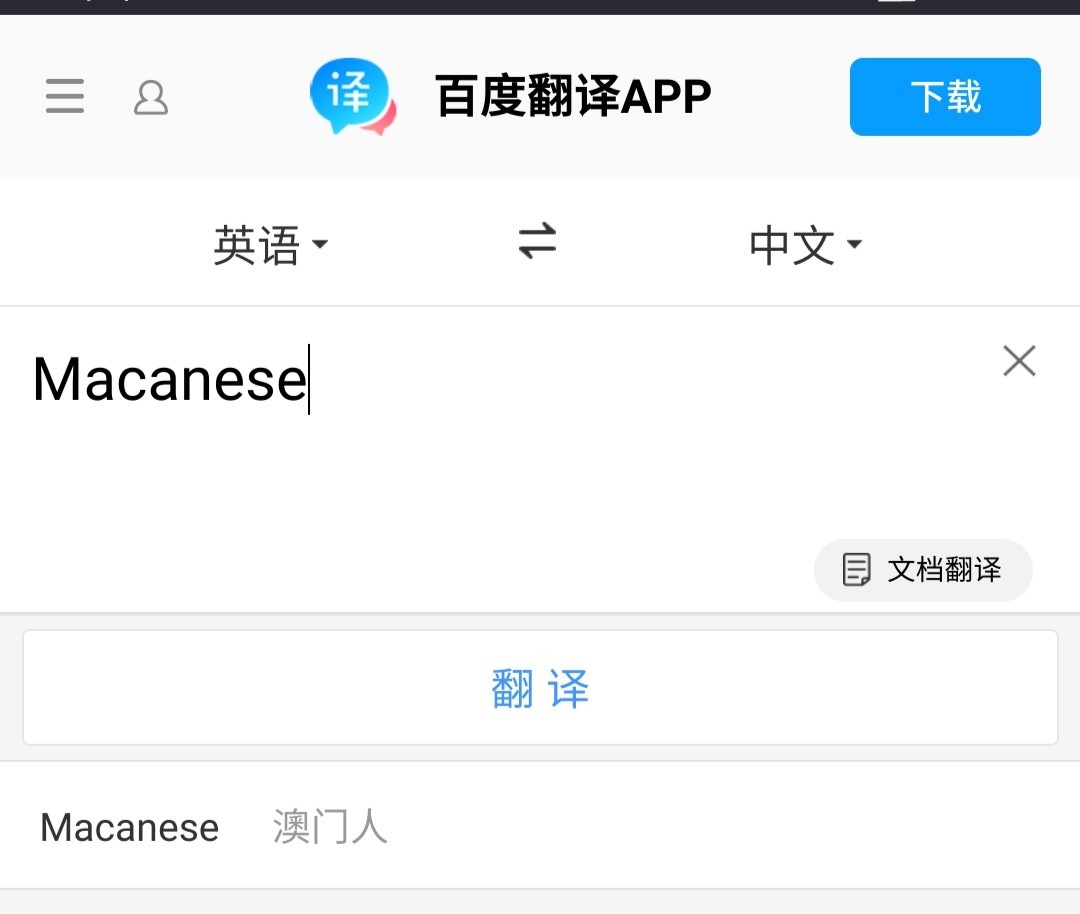Viewport: 1080px width, 914px height.
Task: Click the 百度翻译APP title
Action: click(x=573, y=96)
